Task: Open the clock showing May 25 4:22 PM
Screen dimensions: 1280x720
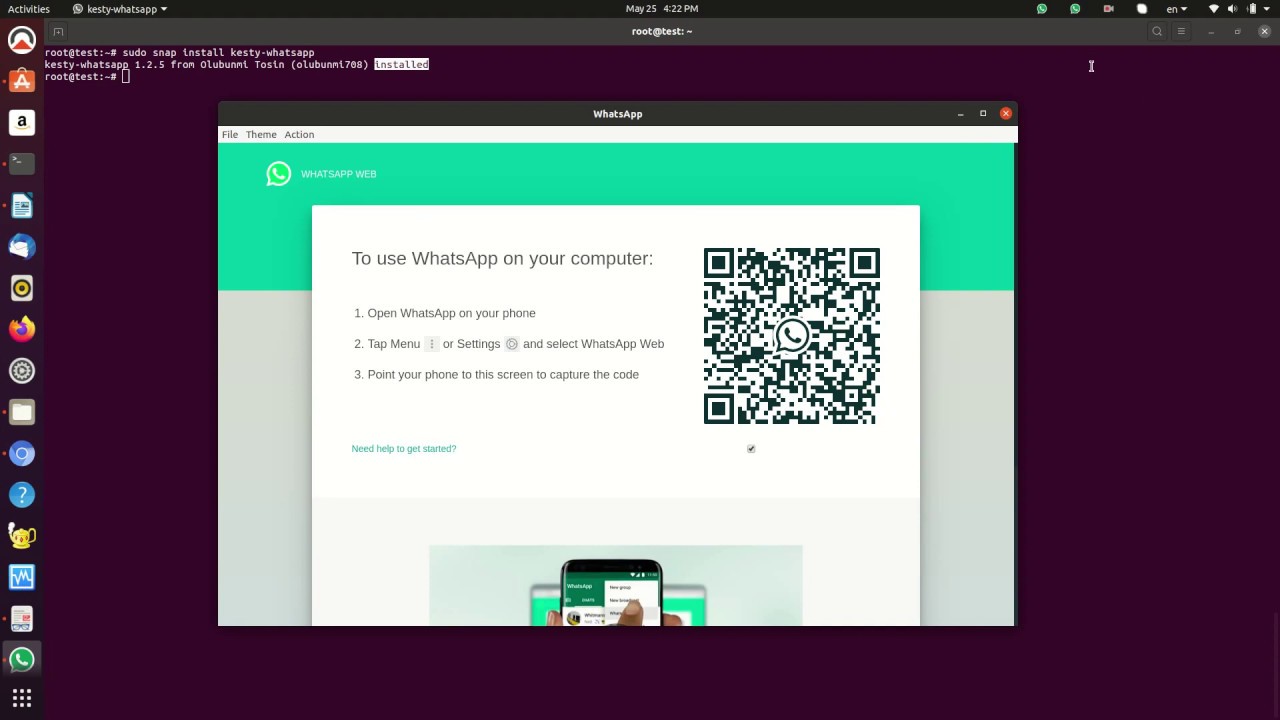Action: (x=662, y=9)
